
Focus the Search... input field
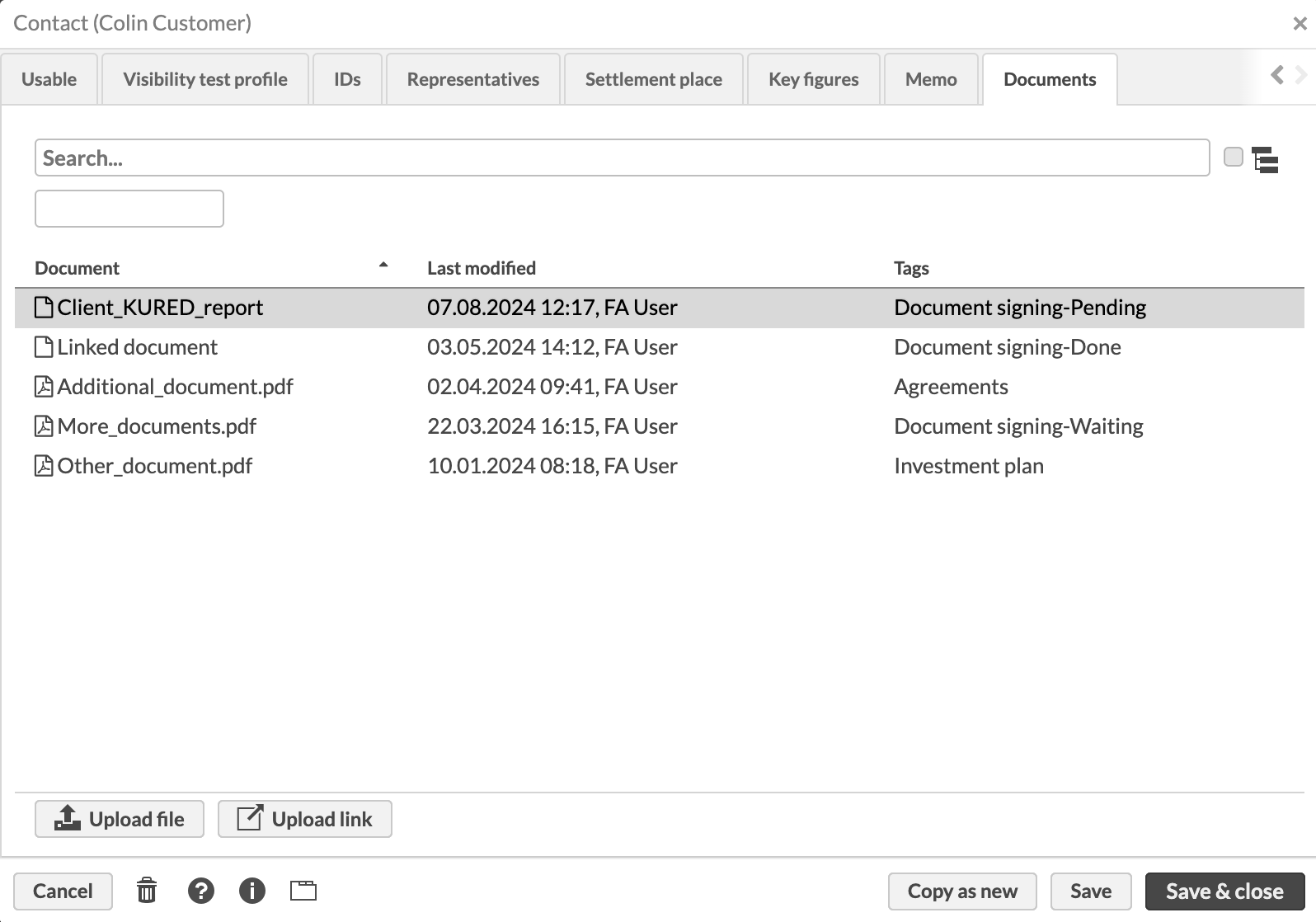pos(623,158)
